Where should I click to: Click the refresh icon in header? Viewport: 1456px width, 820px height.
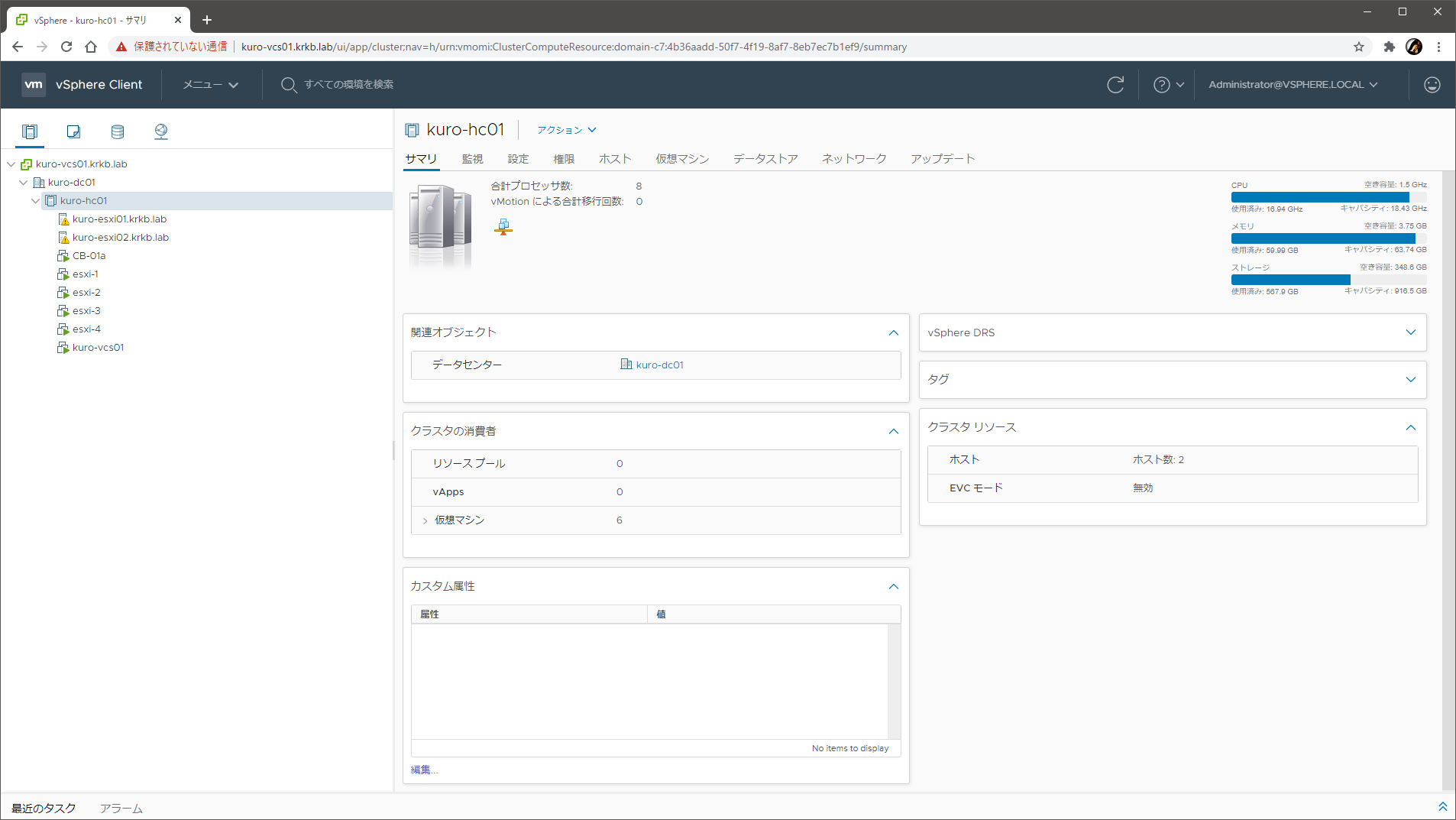(x=1115, y=85)
